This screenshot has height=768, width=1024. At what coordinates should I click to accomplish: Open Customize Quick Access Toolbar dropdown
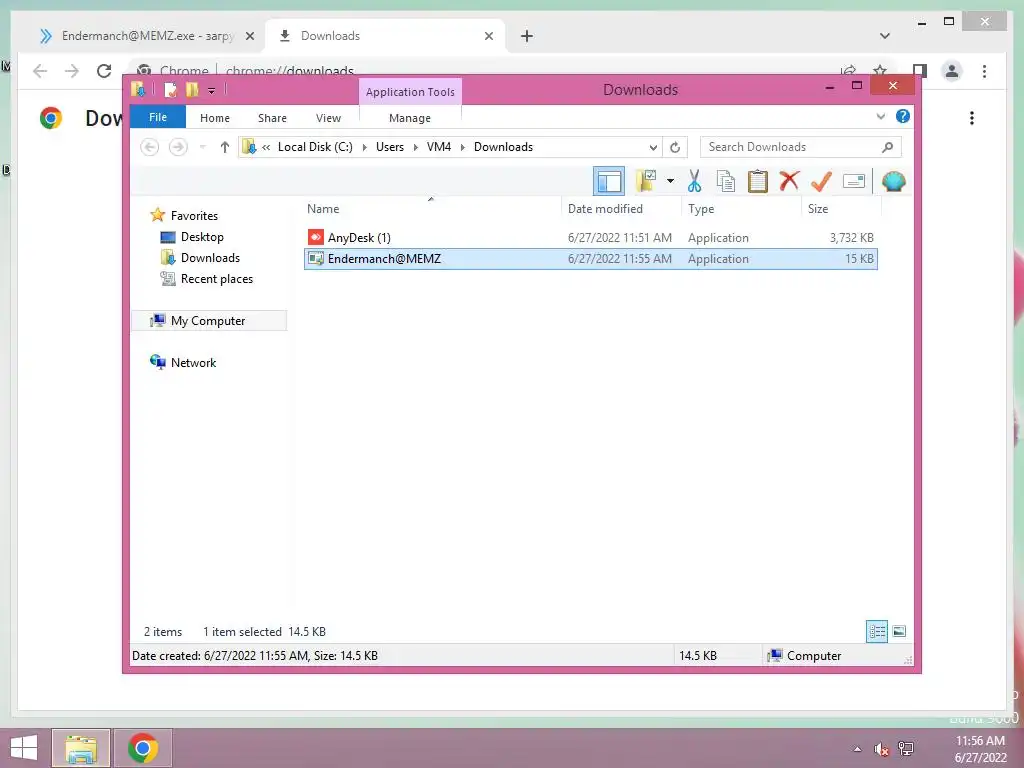coord(212,90)
